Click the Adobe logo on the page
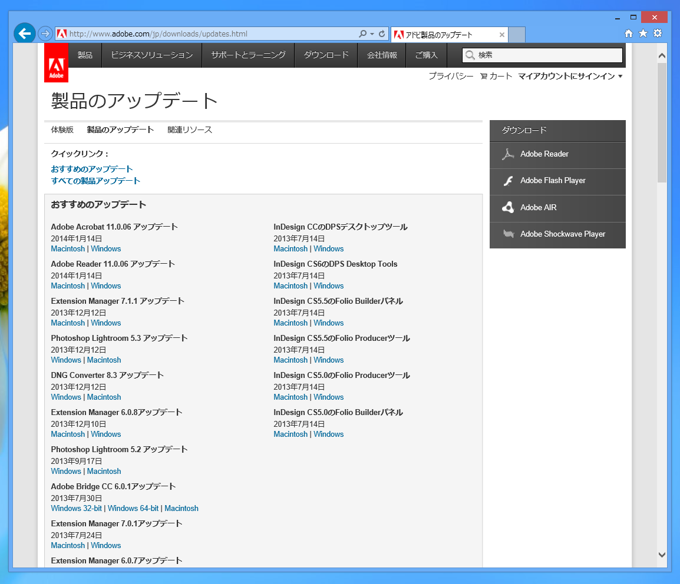This screenshot has width=680, height=584. [x=56, y=63]
